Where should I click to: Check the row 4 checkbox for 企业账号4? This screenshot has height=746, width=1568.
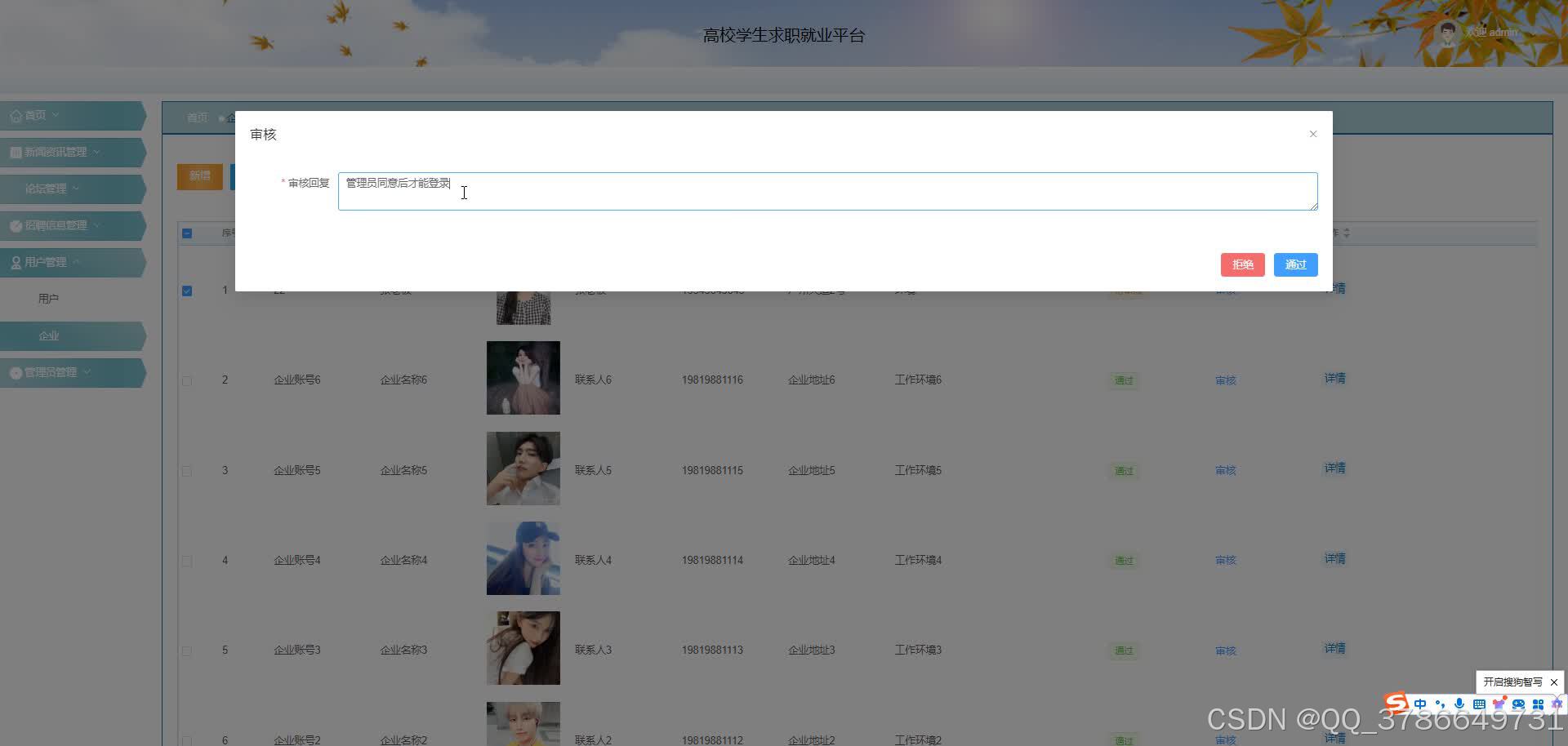click(x=187, y=561)
